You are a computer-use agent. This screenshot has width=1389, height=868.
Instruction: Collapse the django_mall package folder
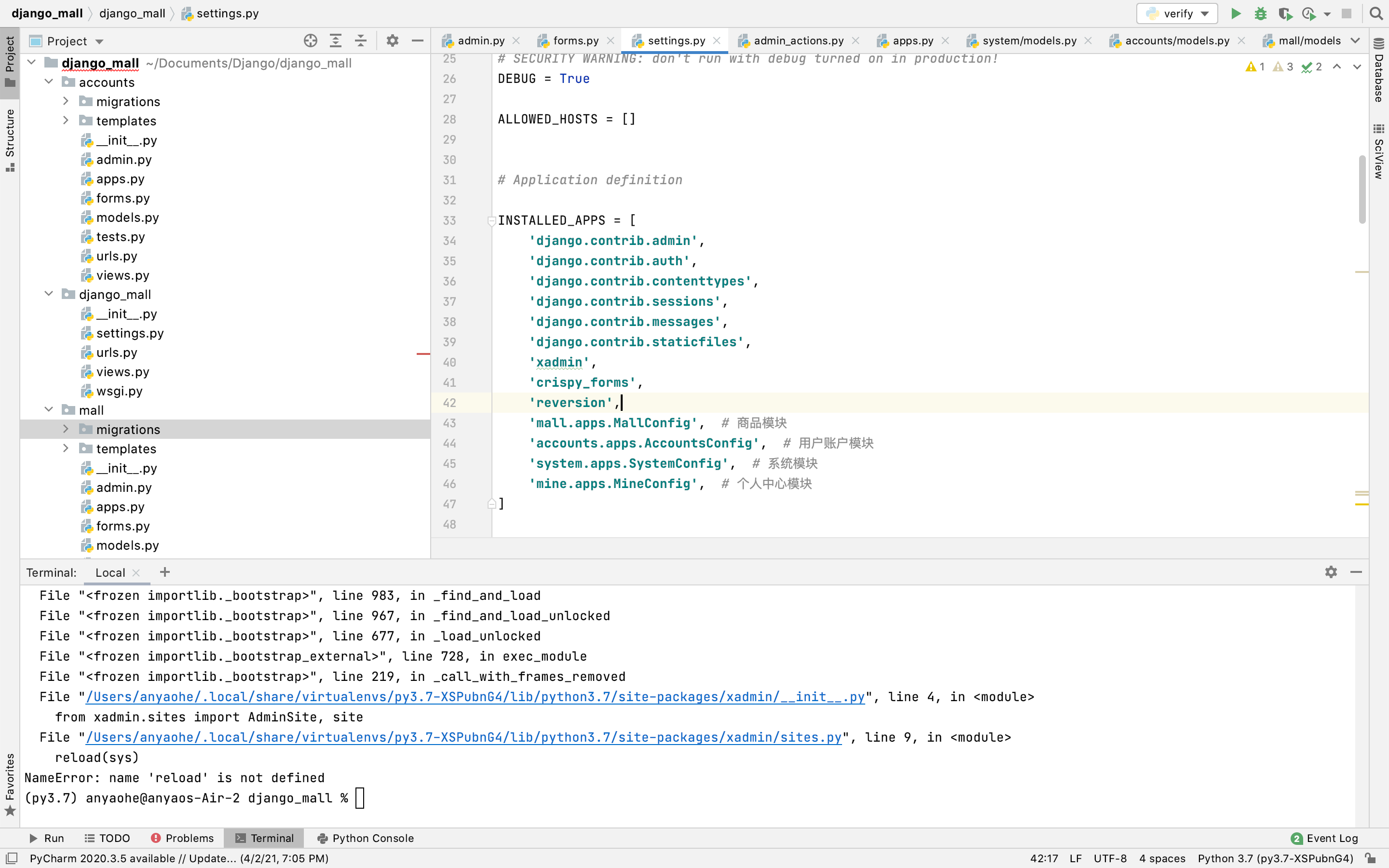pyautogui.click(x=49, y=294)
